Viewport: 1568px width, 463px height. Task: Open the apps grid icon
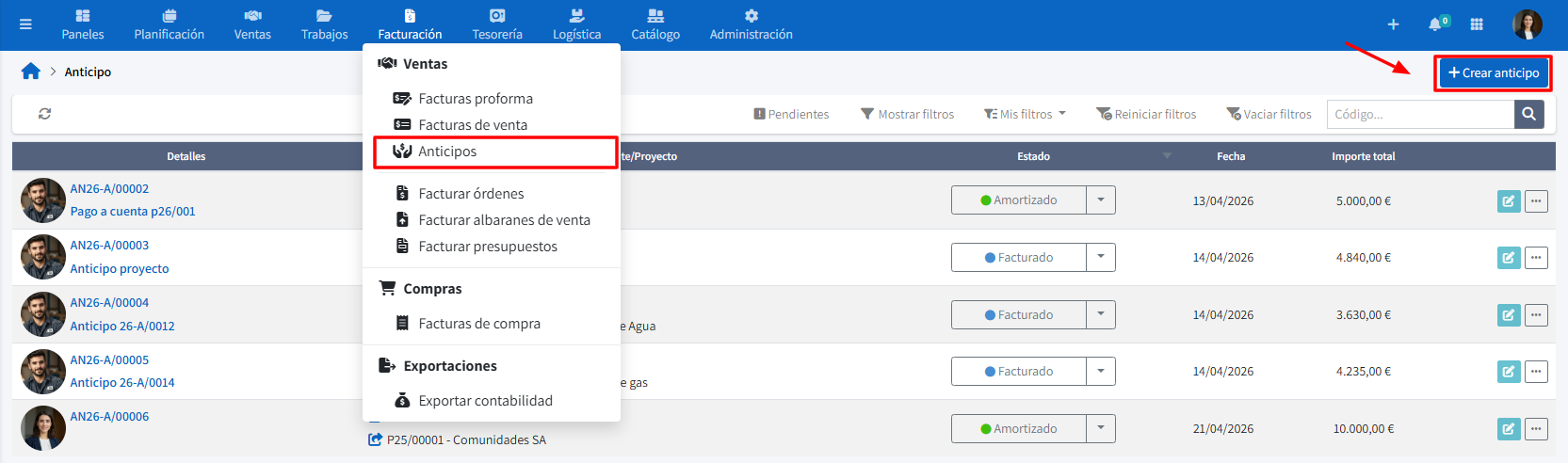tap(1477, 24)
